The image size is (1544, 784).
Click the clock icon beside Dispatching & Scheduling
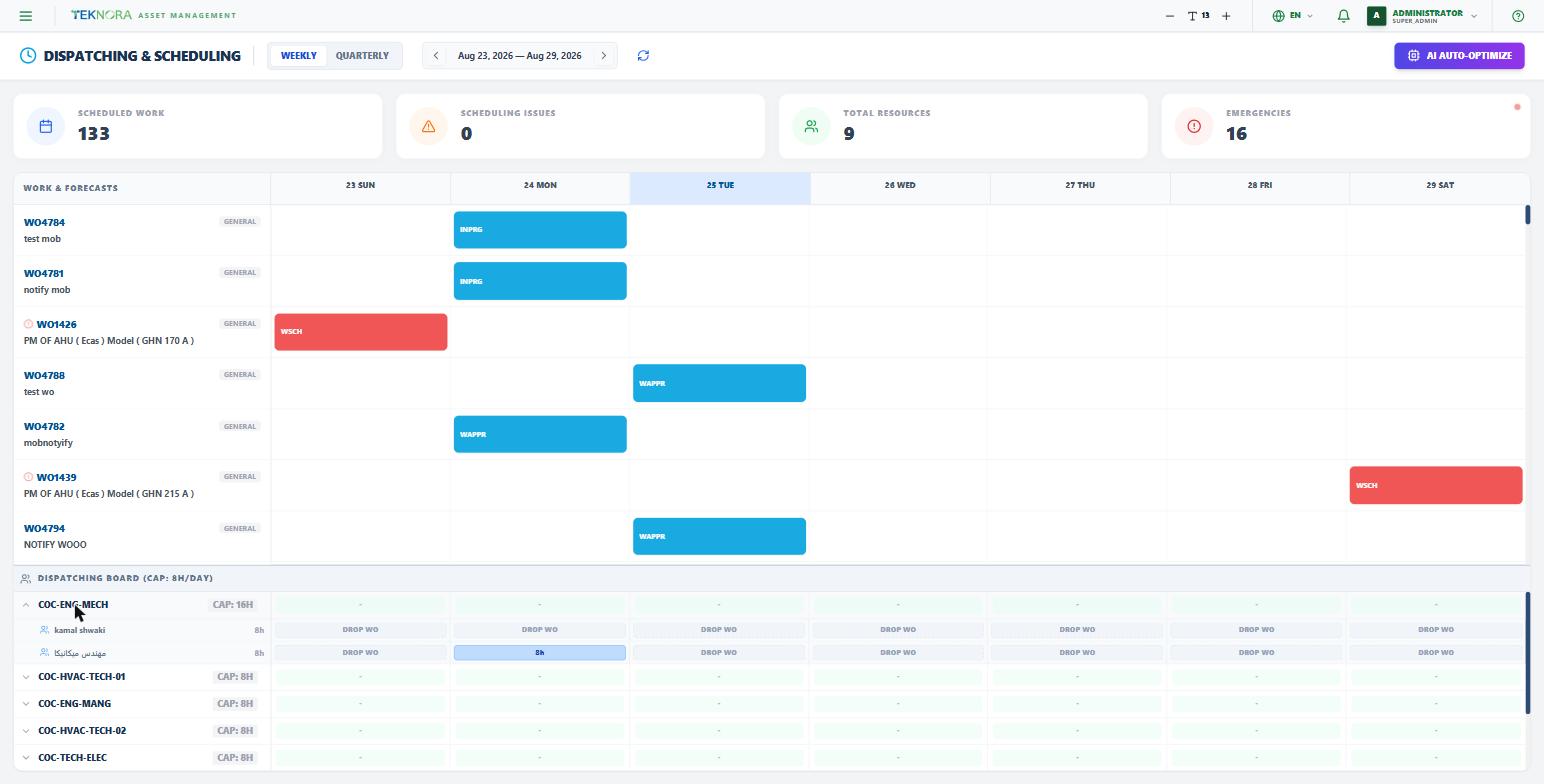point(28,56)
